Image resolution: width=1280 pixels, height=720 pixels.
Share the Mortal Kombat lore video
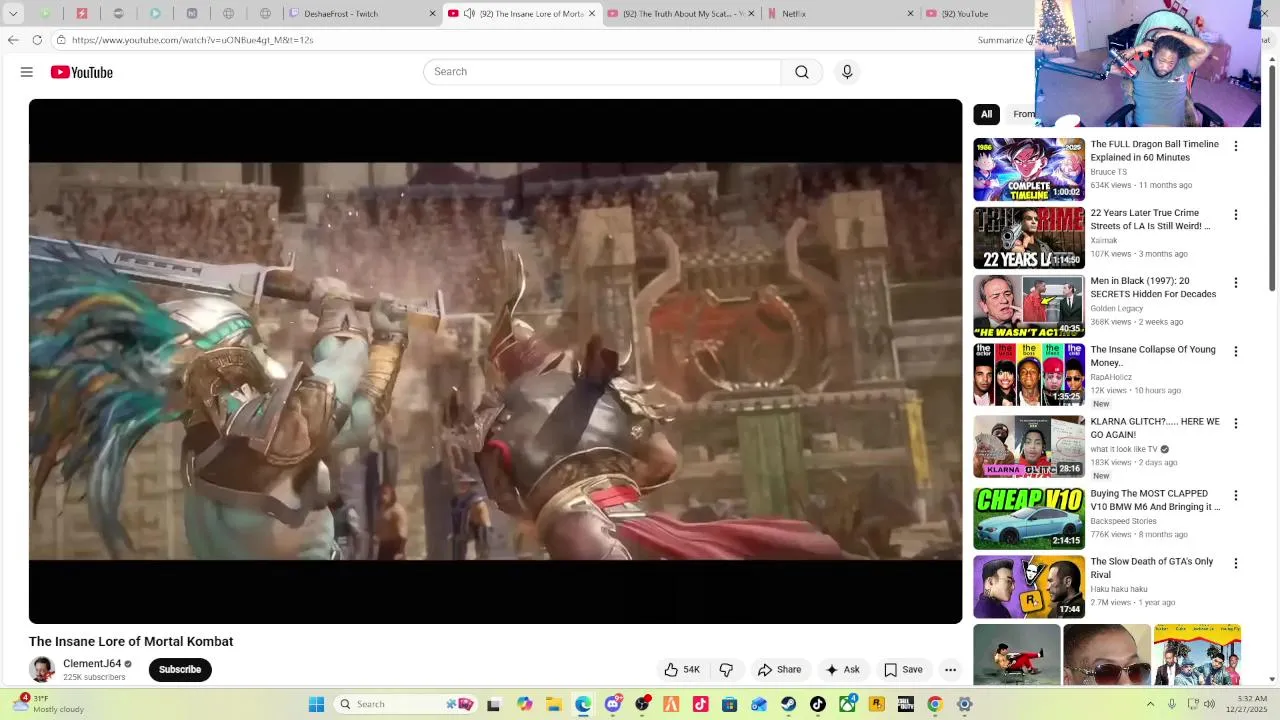click(779, 670)
